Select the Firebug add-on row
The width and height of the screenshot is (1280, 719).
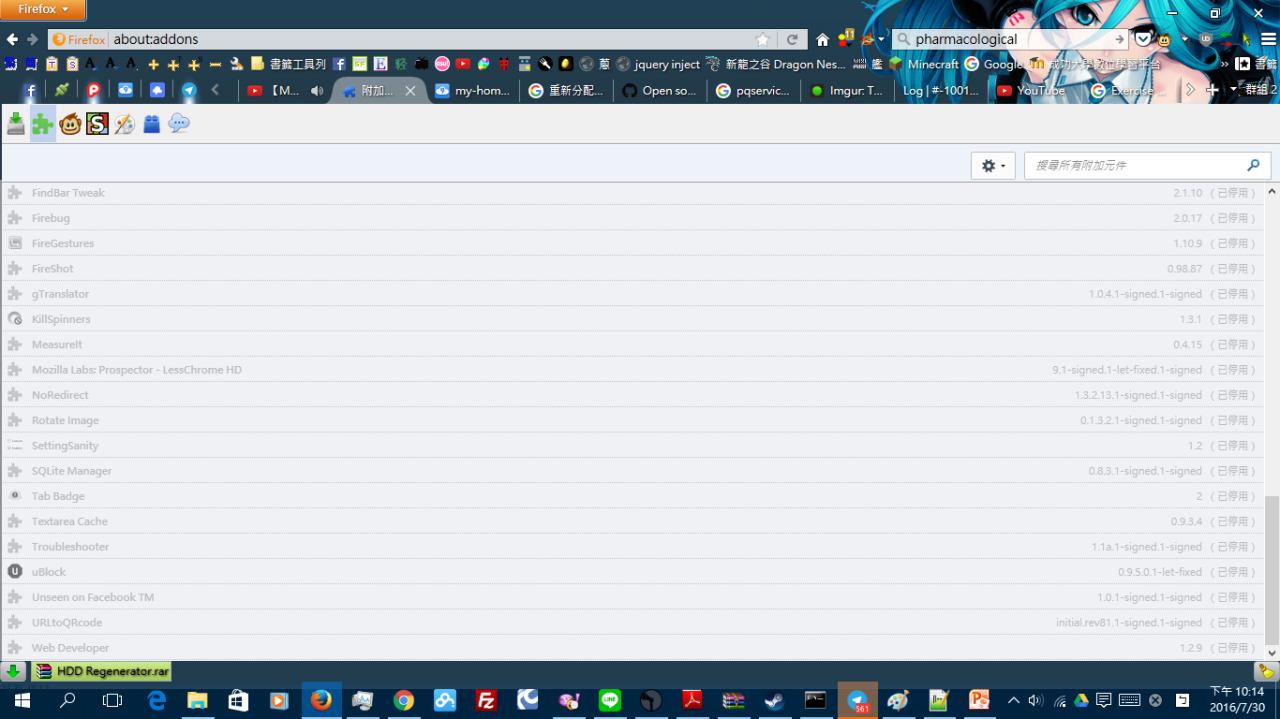coord(632,218)
